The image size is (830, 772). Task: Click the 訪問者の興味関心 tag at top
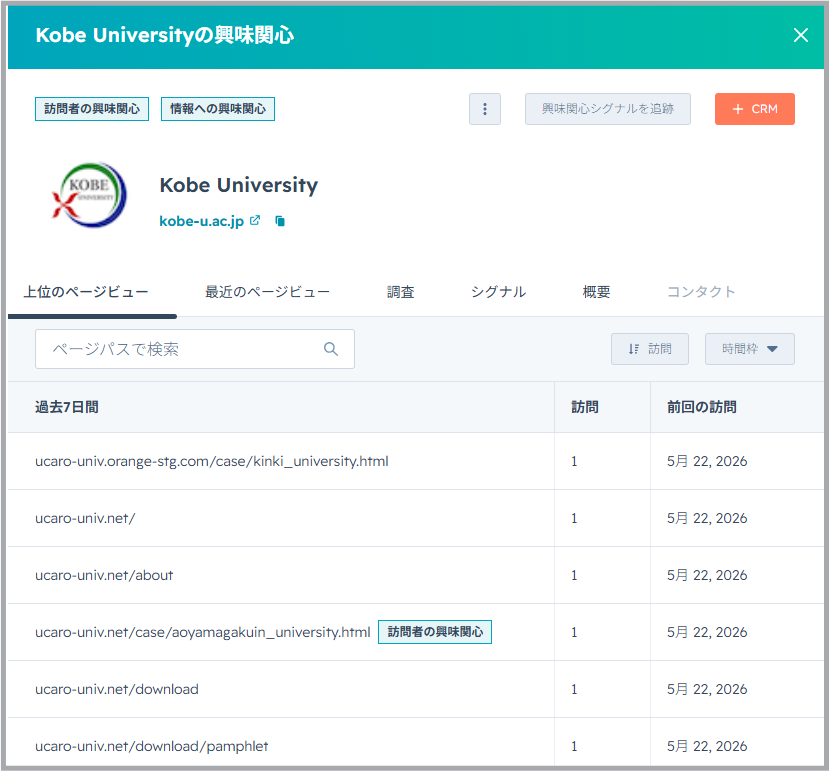pyautogui.click(x=92, y=109)
